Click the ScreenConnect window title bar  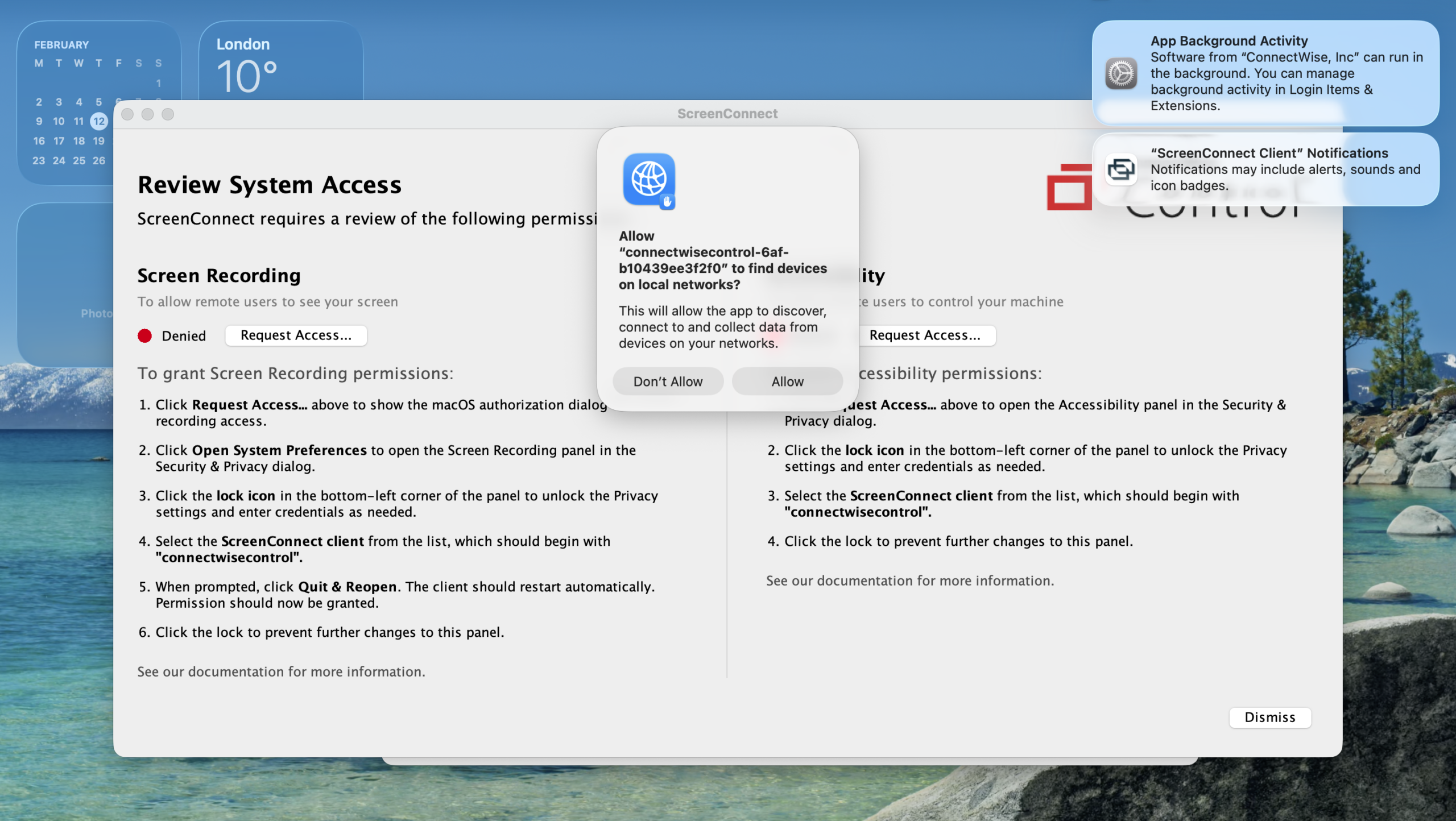pos(727,114)
